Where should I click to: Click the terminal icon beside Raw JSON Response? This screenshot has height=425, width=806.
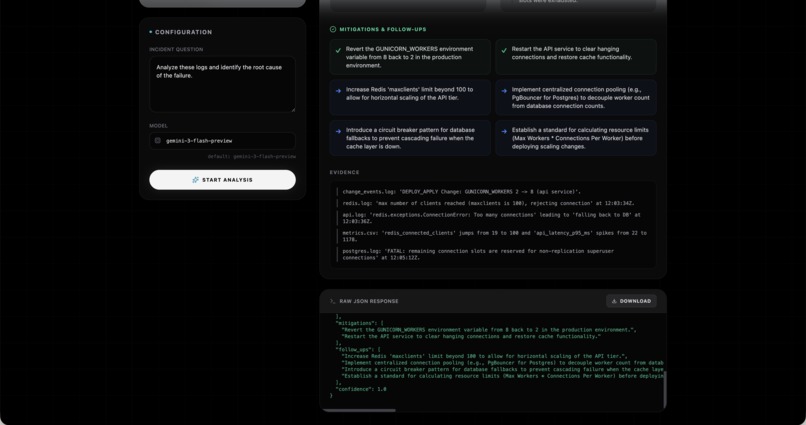333,301
